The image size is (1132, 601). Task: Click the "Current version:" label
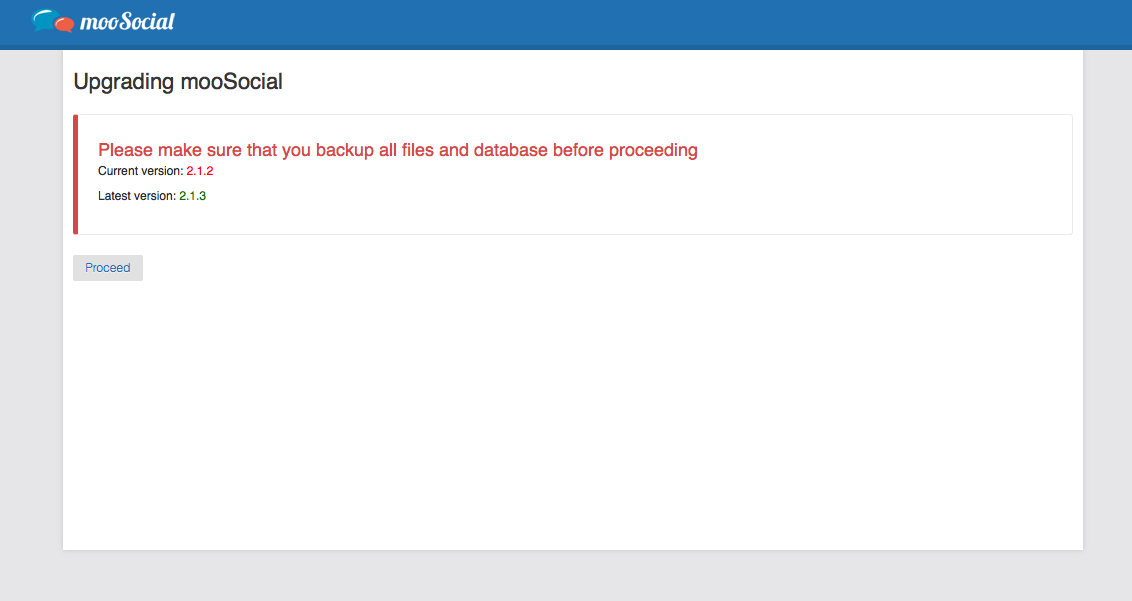coord(140,171)
